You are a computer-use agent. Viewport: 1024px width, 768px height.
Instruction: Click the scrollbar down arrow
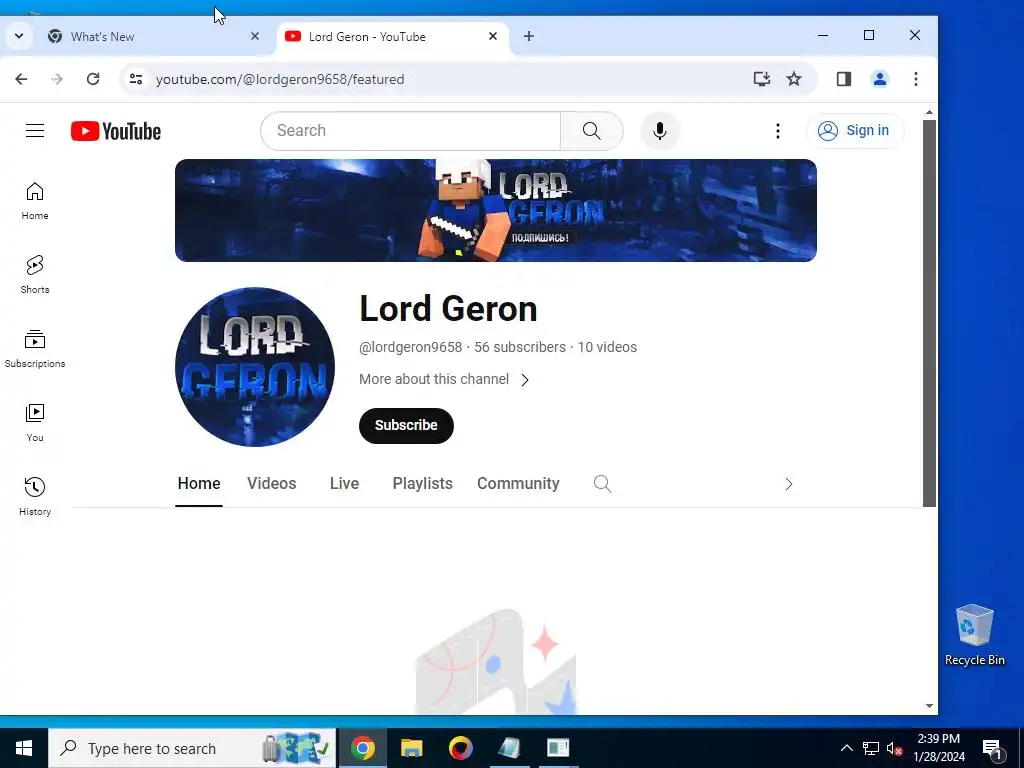(929, 706)
